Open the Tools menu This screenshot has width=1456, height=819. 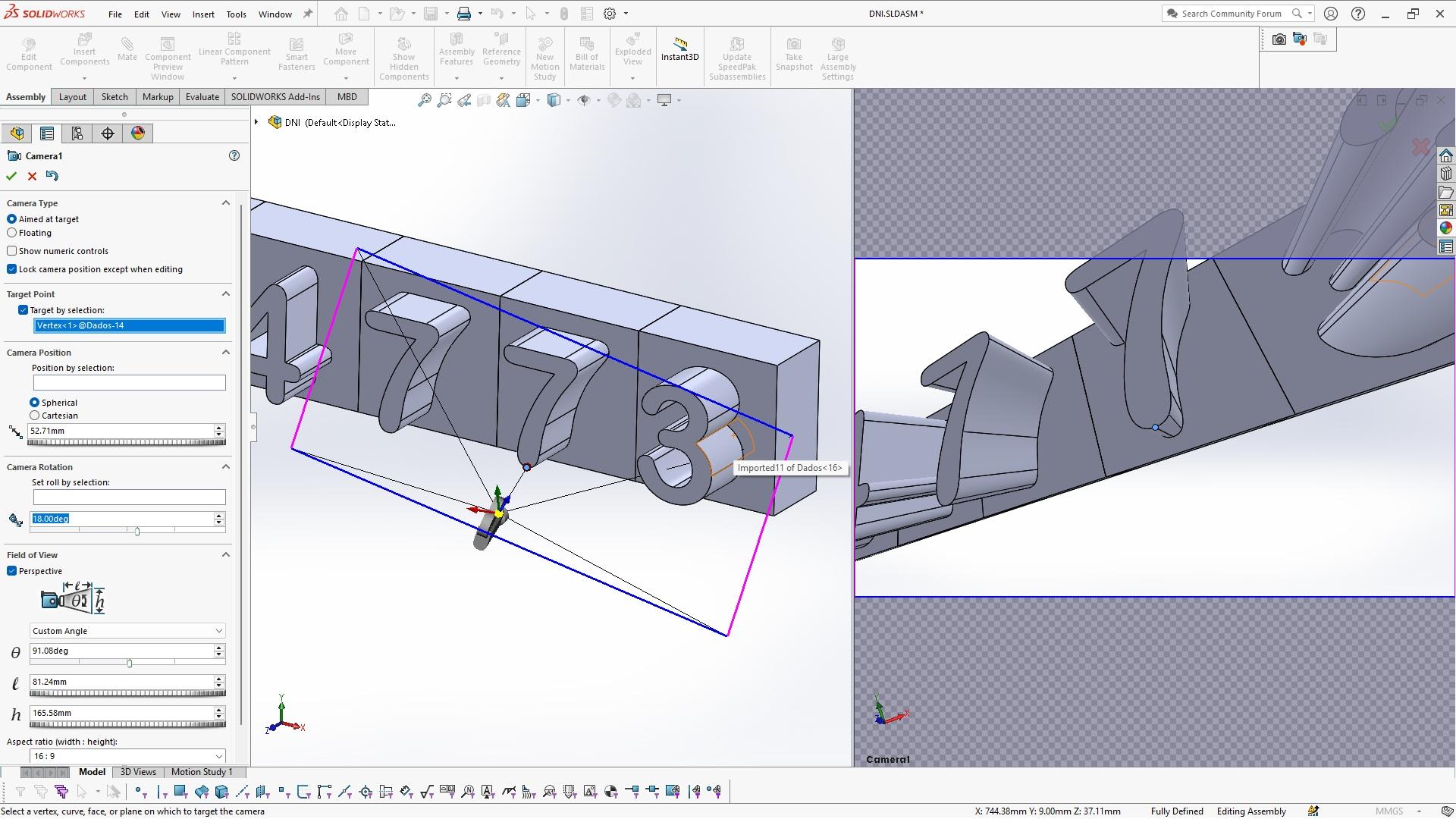tap(236, 14)
